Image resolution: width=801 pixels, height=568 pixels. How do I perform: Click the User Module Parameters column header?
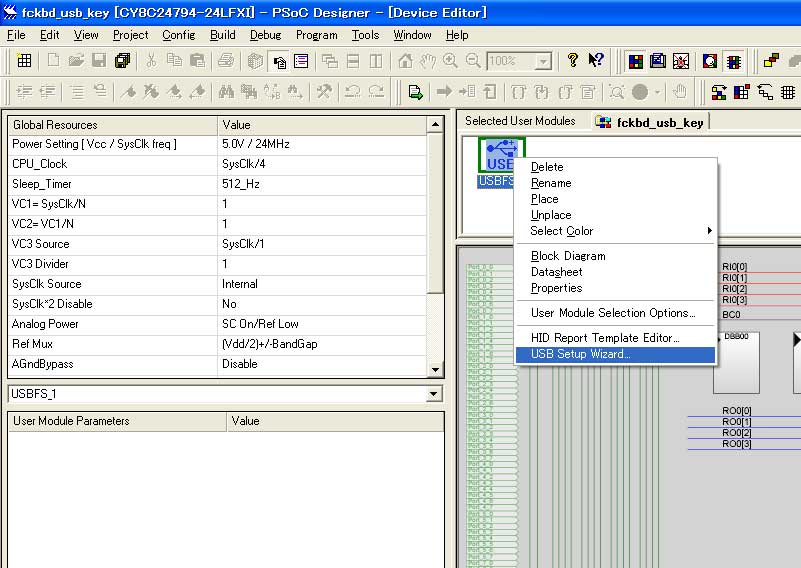click(x=117, y=421)
